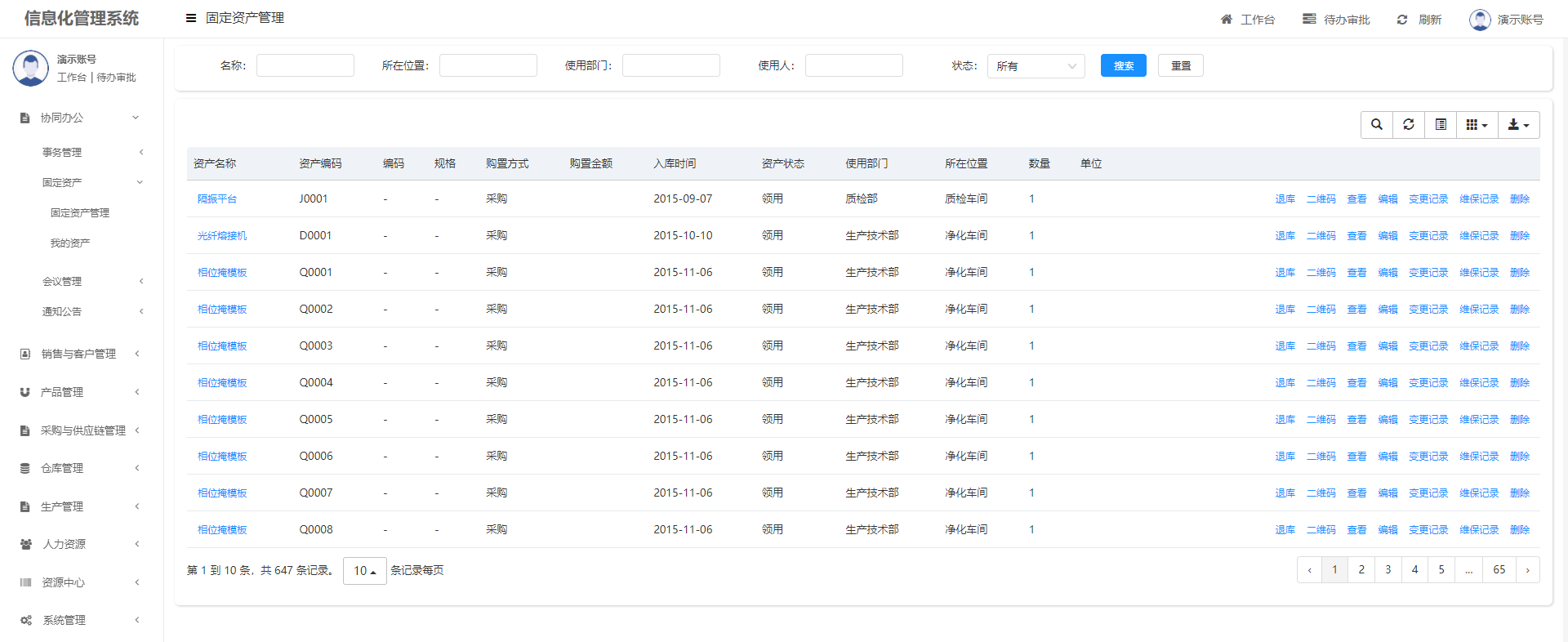Click the 演示账号 avatar in top right
The height and width of the screenshot is (642, 1568).
pos(1479,20)
